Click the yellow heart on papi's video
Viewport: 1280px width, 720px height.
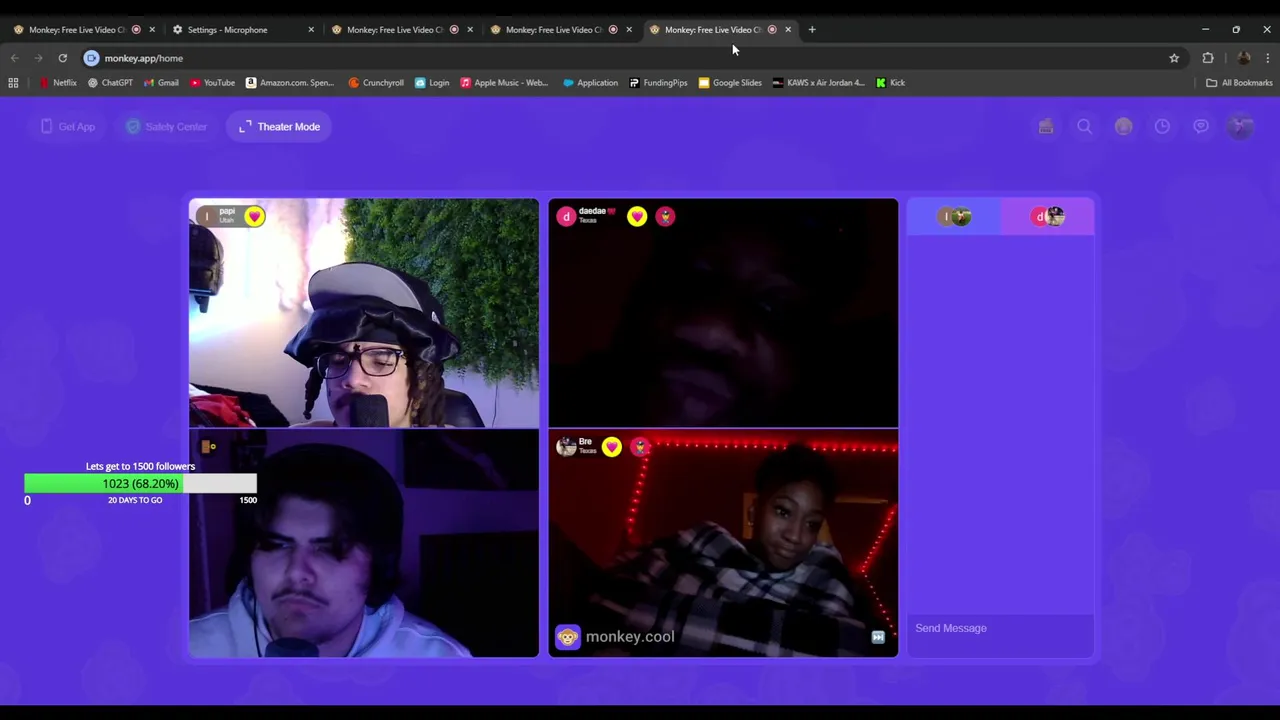tap(254, 216)
